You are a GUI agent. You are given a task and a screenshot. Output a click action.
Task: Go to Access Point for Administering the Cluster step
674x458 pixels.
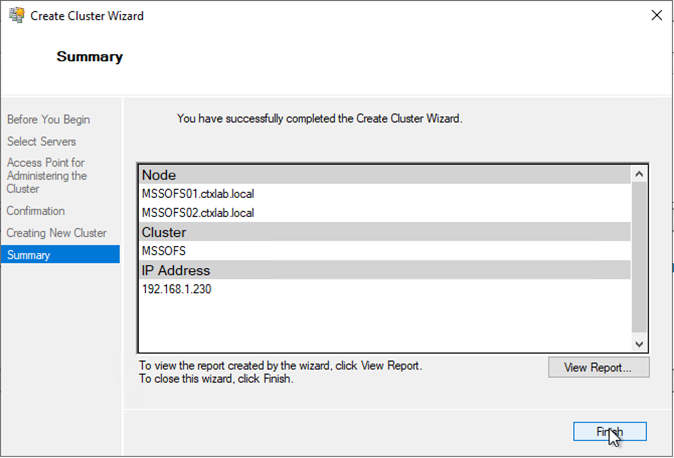47,175
